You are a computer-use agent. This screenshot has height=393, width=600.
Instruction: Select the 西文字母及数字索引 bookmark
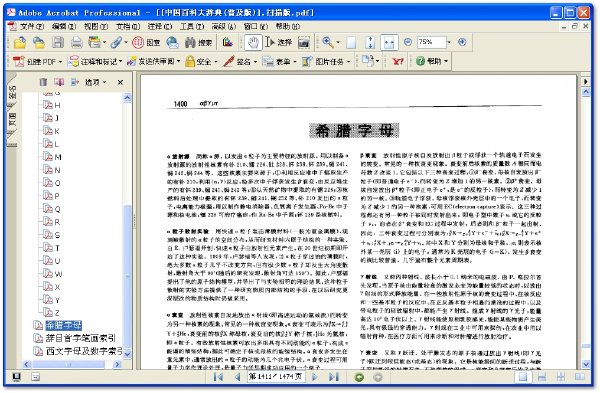coord(84,351)
